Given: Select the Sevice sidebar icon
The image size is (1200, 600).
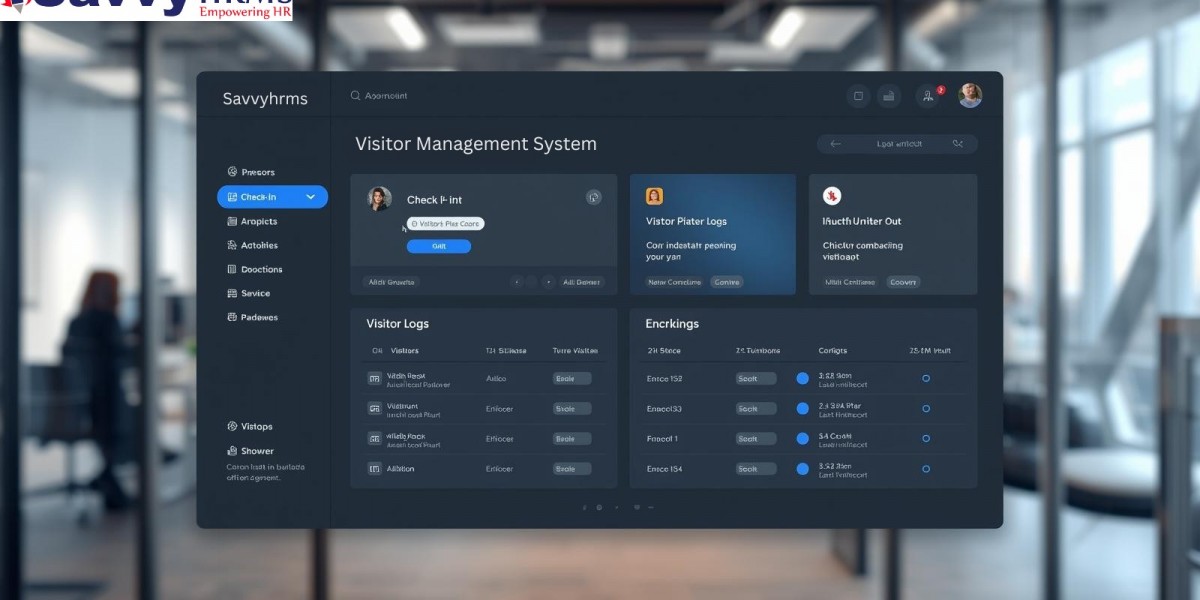Looking at the screenshot, I should (231, 293).
